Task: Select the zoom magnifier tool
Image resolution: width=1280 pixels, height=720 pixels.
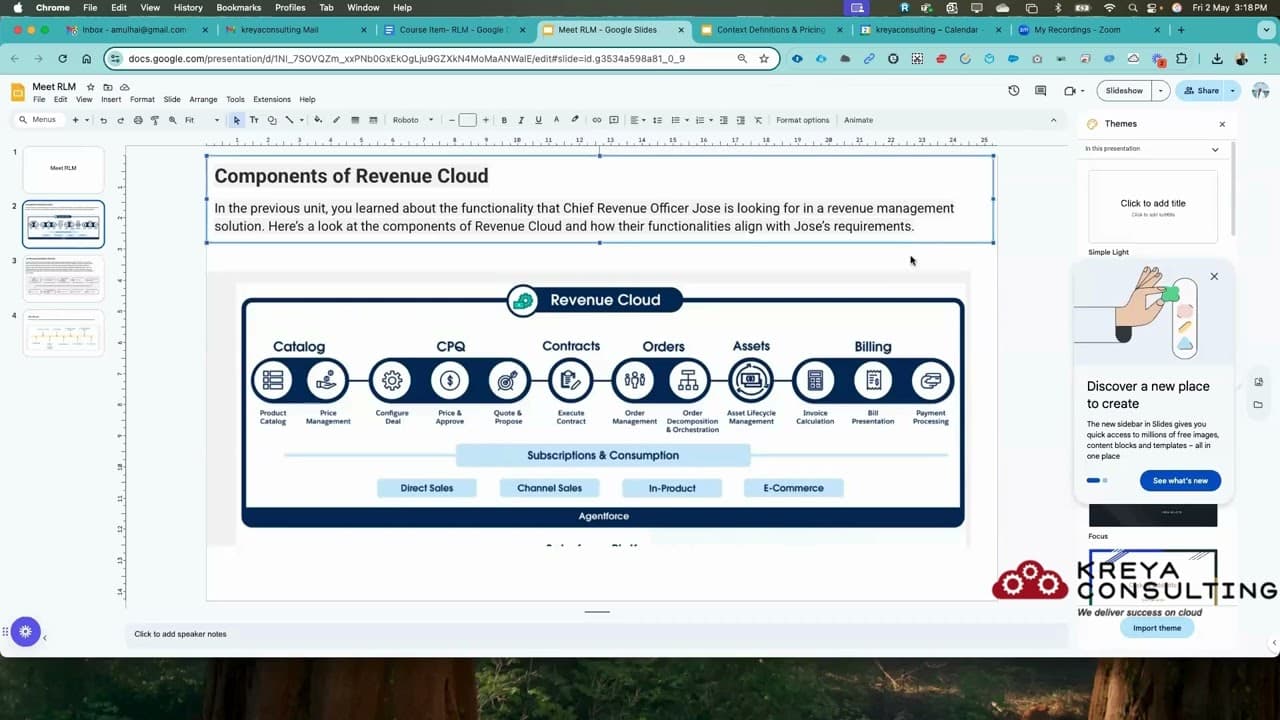Action: (x=172, y=120)
